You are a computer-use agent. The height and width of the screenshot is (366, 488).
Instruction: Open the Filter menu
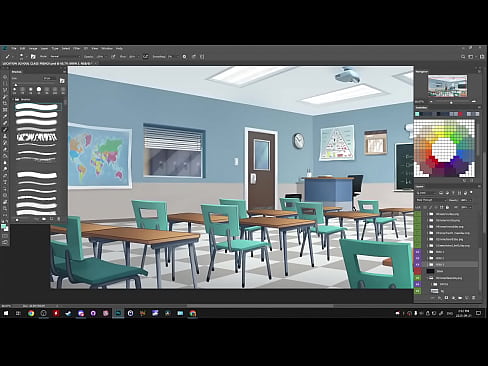coord(76,48)
